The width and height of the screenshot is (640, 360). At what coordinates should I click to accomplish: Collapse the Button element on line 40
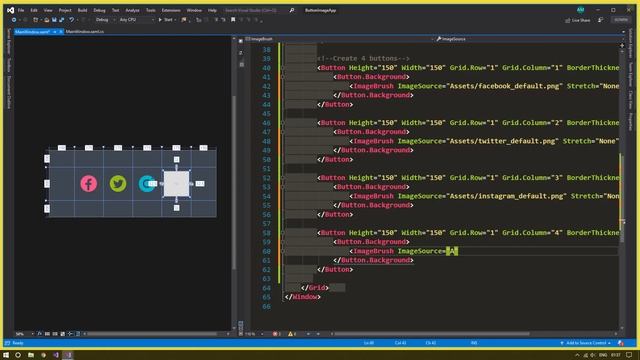pos(282,68)
